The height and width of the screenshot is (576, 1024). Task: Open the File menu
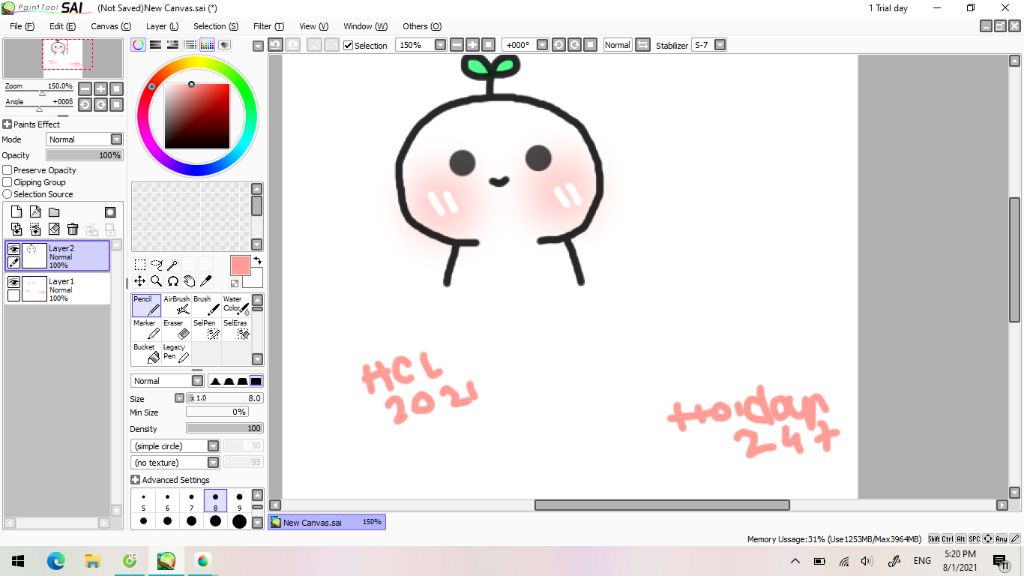[22, 26]
